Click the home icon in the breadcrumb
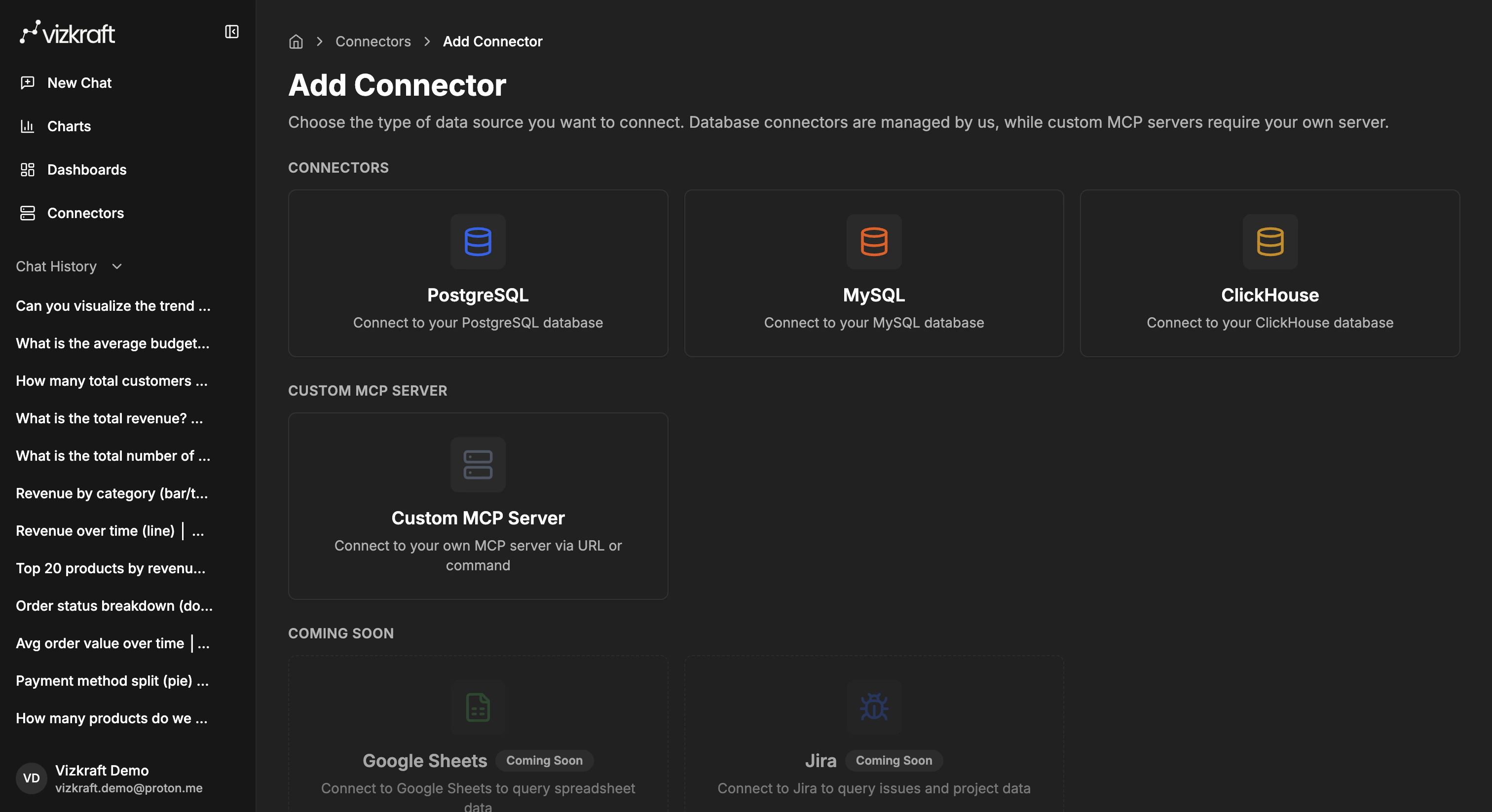The height and width of the screenshot is (812, 1492). click(296, 41)
